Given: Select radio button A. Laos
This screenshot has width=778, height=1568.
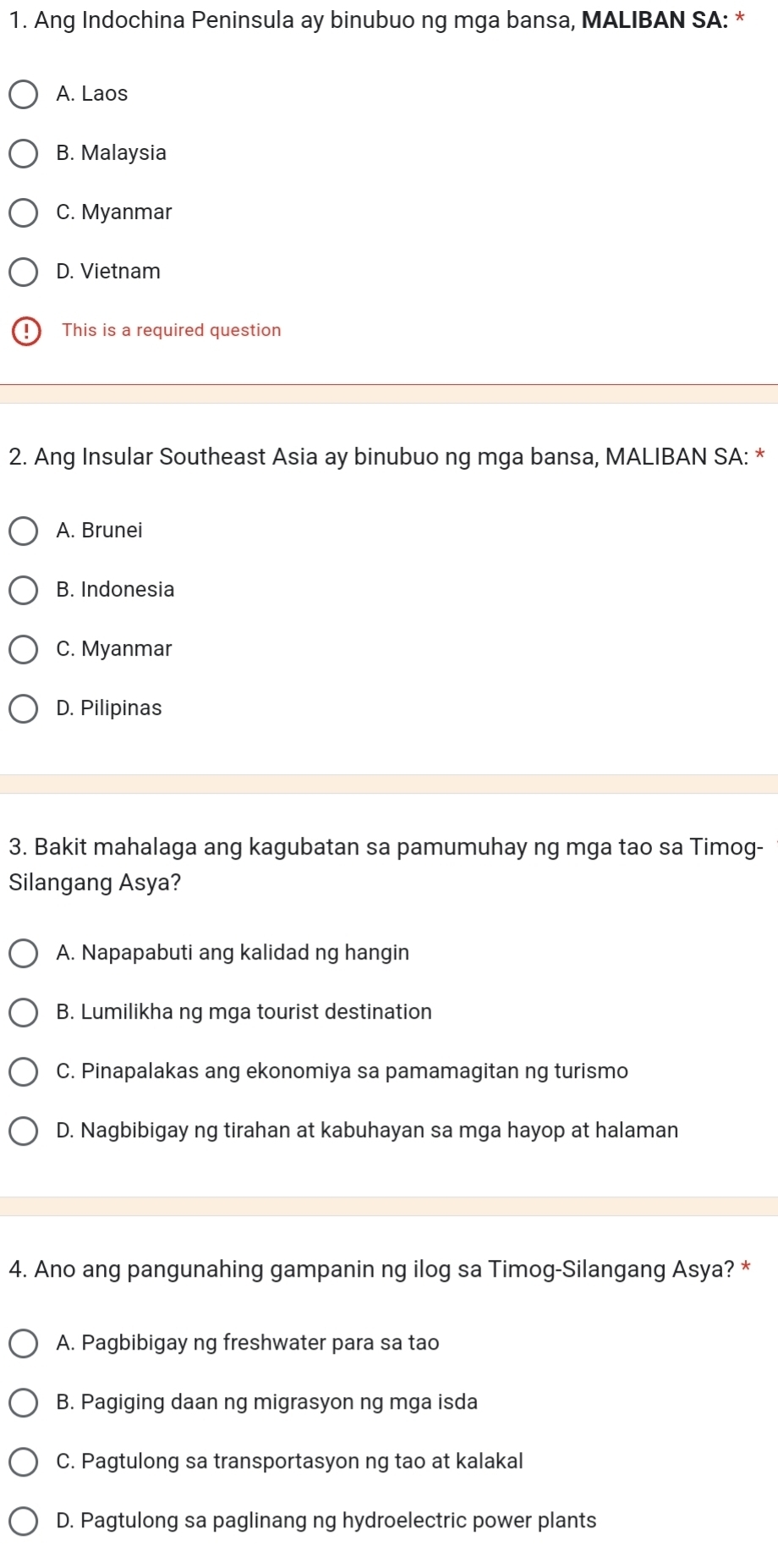Looking at the screenshot, I should 25,94.
